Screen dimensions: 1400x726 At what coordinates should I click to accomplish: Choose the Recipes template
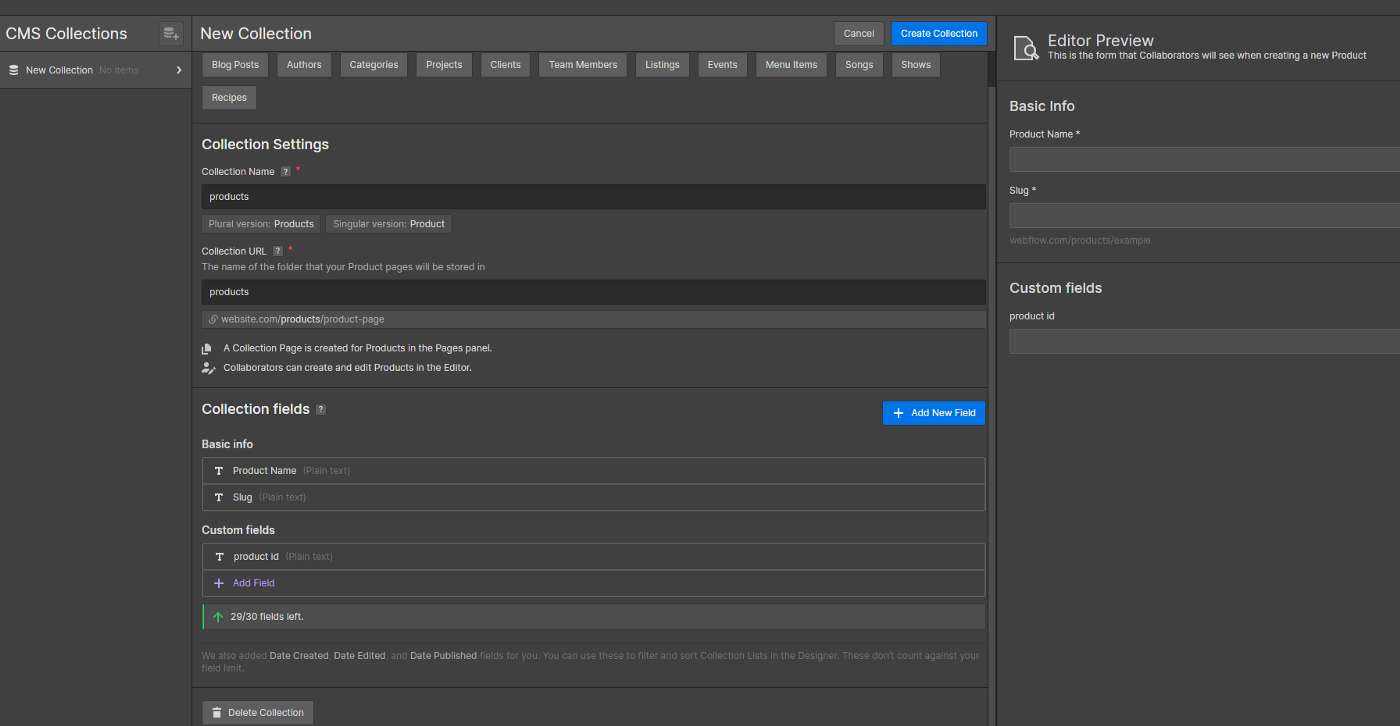pos(229,98)
